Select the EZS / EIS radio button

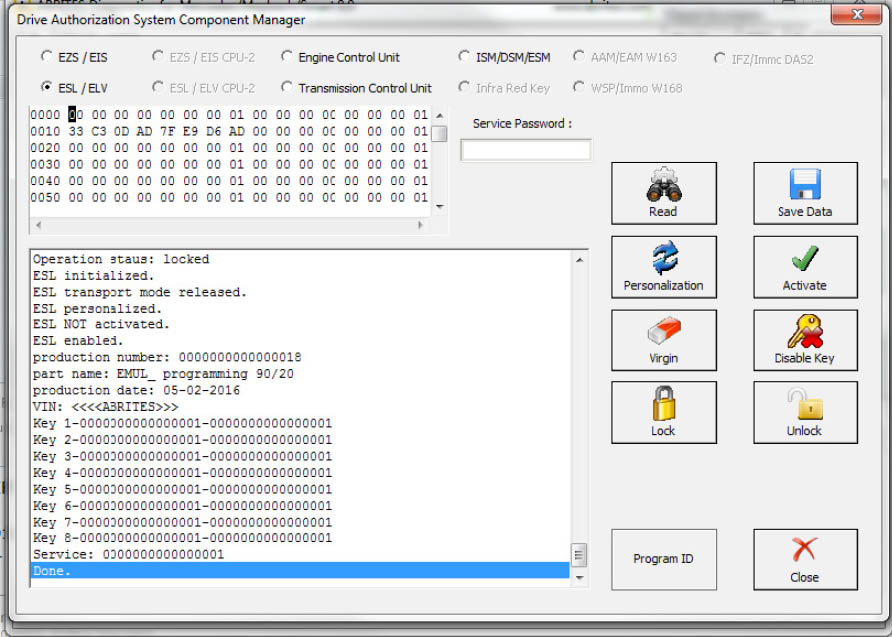(x=47, y=58)
